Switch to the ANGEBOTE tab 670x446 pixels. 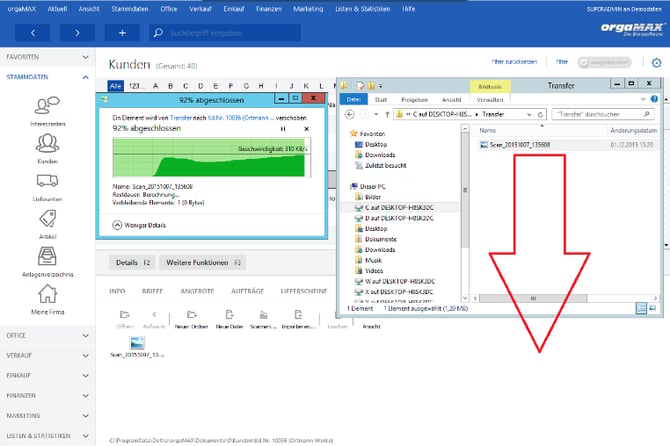pyautogui.click(x=197, y=291)
